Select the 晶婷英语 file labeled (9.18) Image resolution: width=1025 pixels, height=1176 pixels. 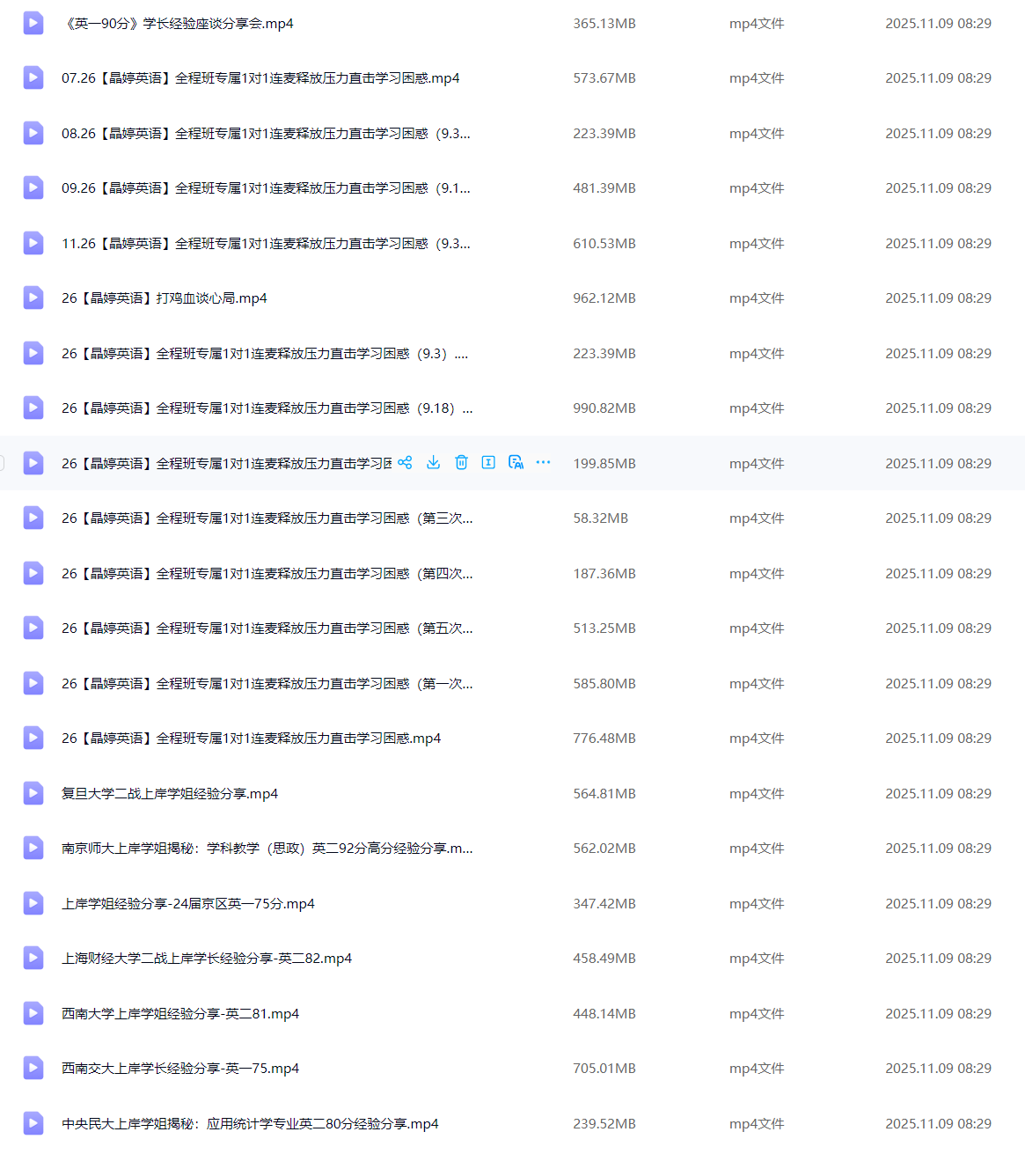[x=267, y=408]
